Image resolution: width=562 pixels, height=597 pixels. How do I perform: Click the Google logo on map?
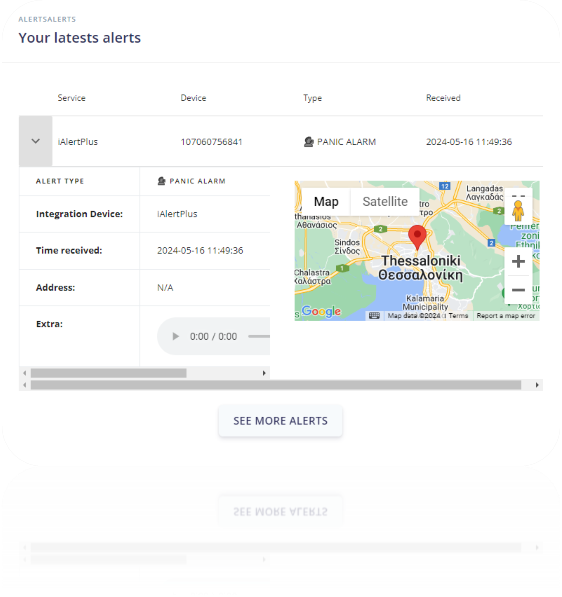(x=321, y=311)
